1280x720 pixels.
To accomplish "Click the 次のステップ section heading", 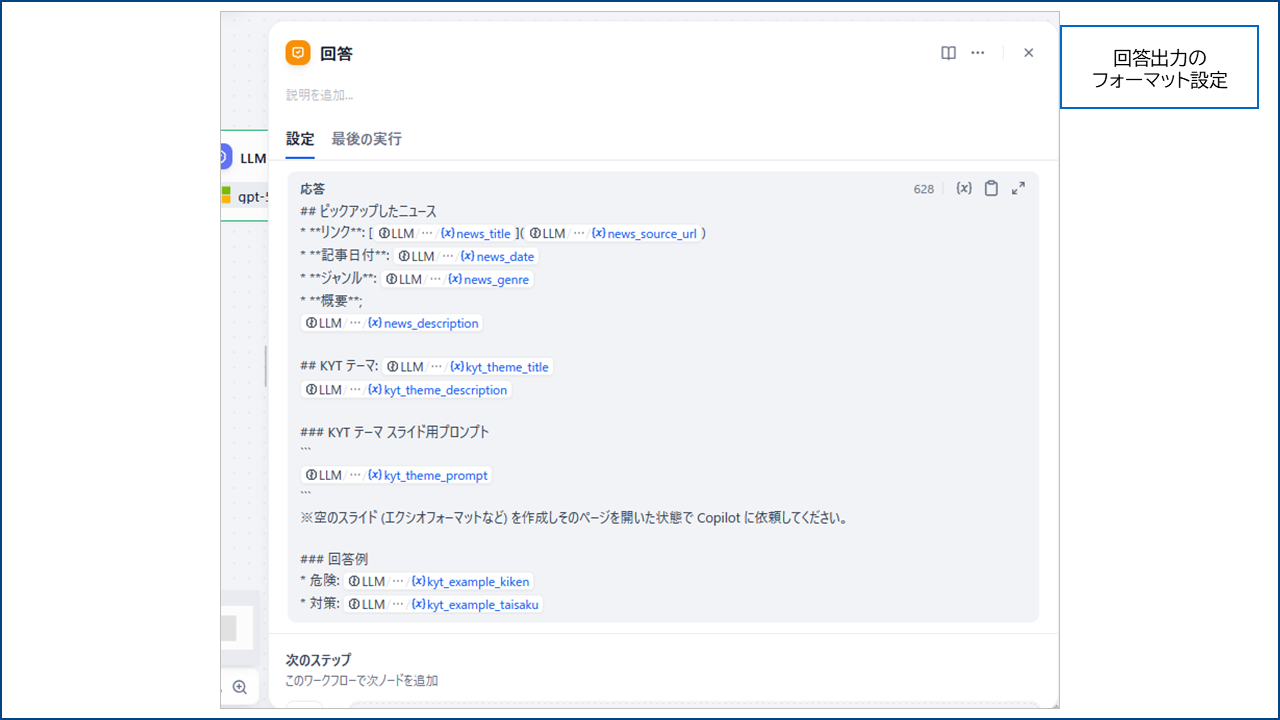I will coord(318,660).
